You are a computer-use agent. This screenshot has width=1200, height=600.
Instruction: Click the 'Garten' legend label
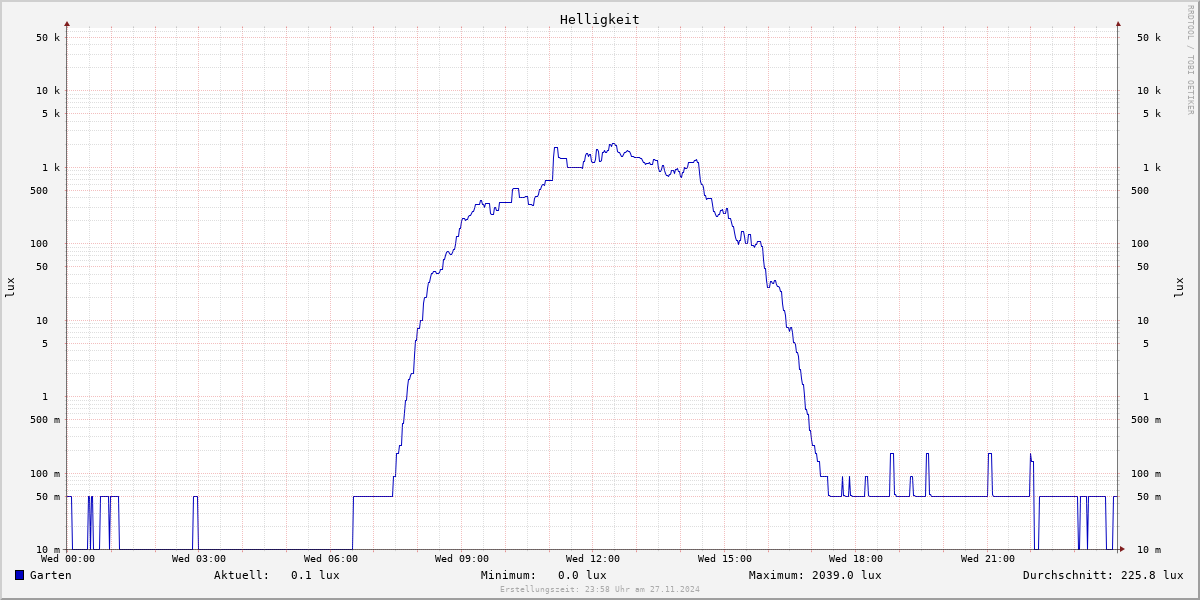(50, 575)
